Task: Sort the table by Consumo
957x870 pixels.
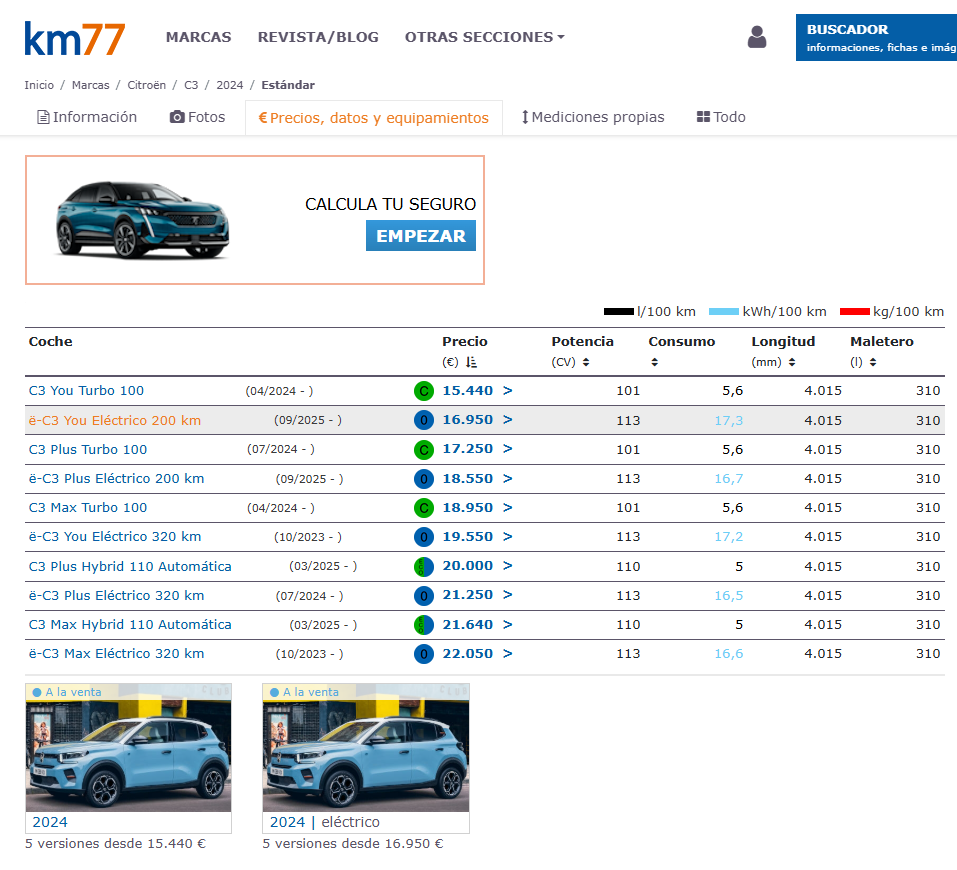Action: click(x=654, y=362)
